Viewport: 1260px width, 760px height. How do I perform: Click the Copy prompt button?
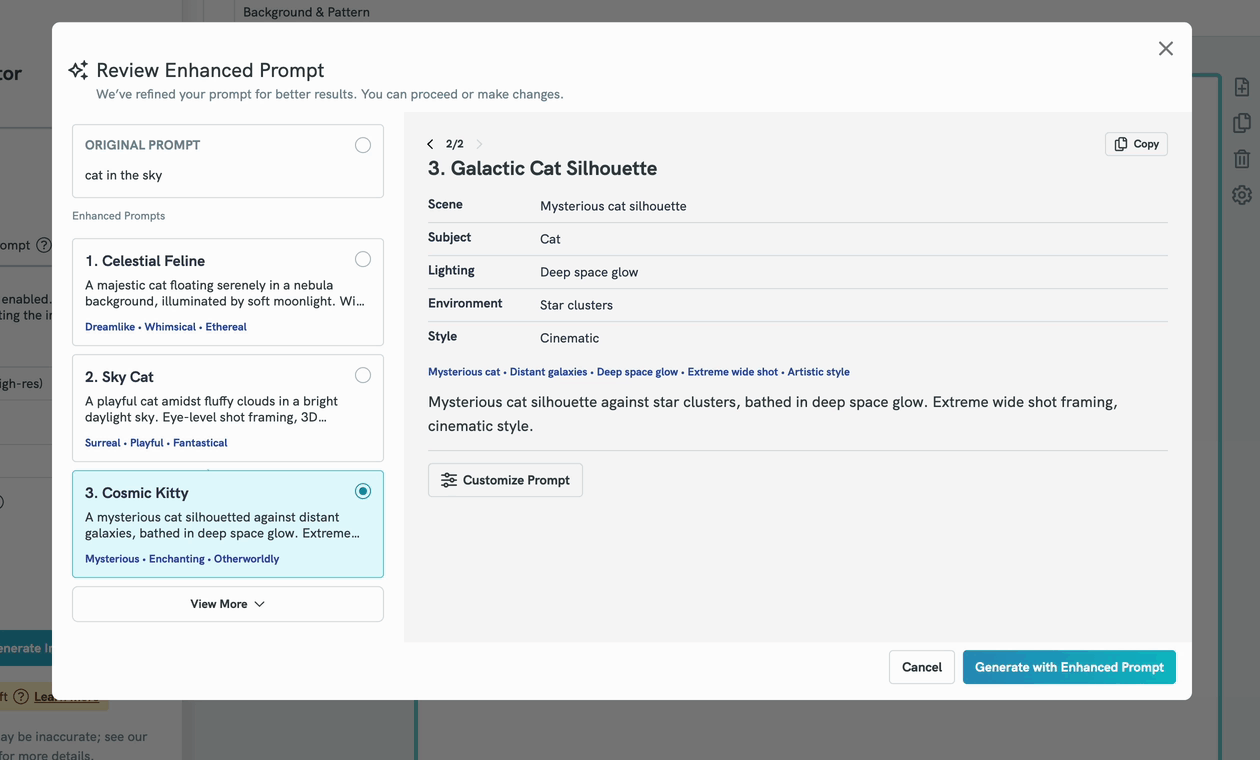tap(1136, 144)
